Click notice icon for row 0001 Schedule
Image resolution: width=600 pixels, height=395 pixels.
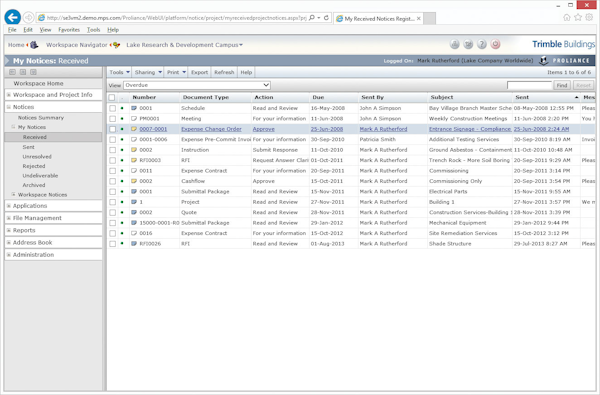134,108
